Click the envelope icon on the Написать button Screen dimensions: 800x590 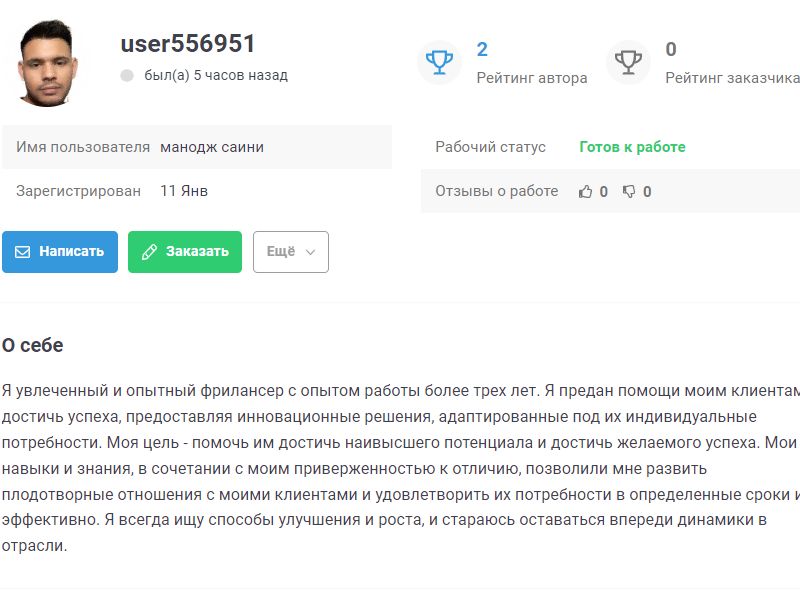23,252
